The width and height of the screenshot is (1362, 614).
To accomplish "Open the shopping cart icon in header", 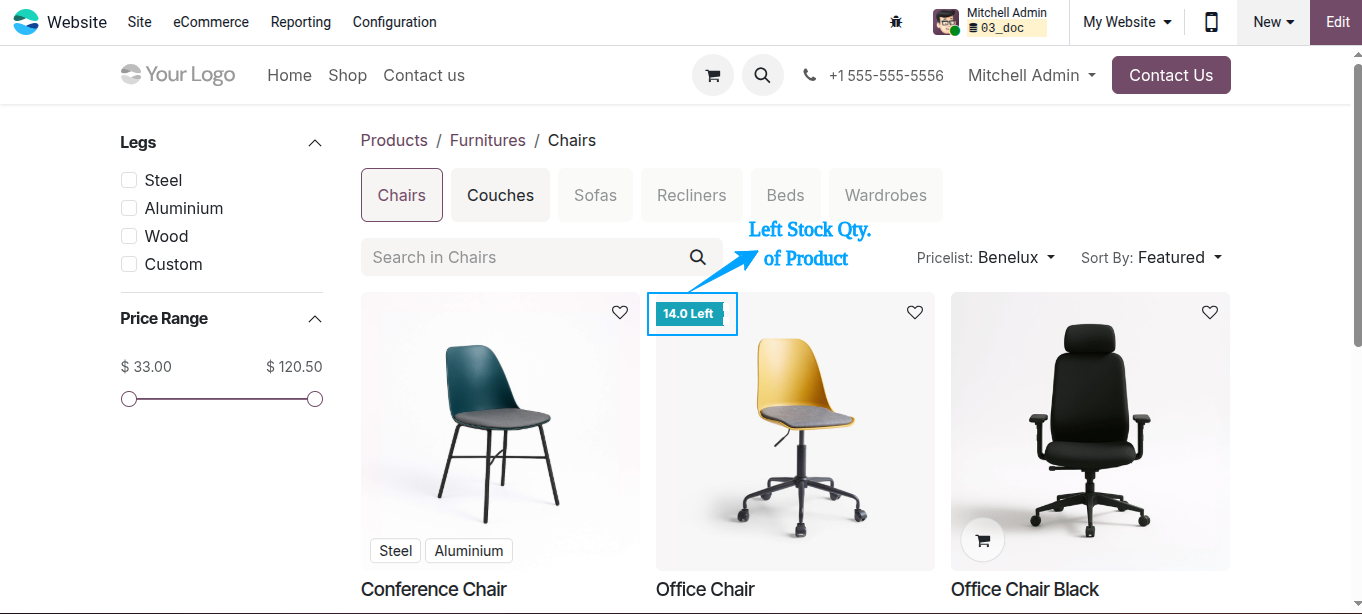I will (713, 75).
